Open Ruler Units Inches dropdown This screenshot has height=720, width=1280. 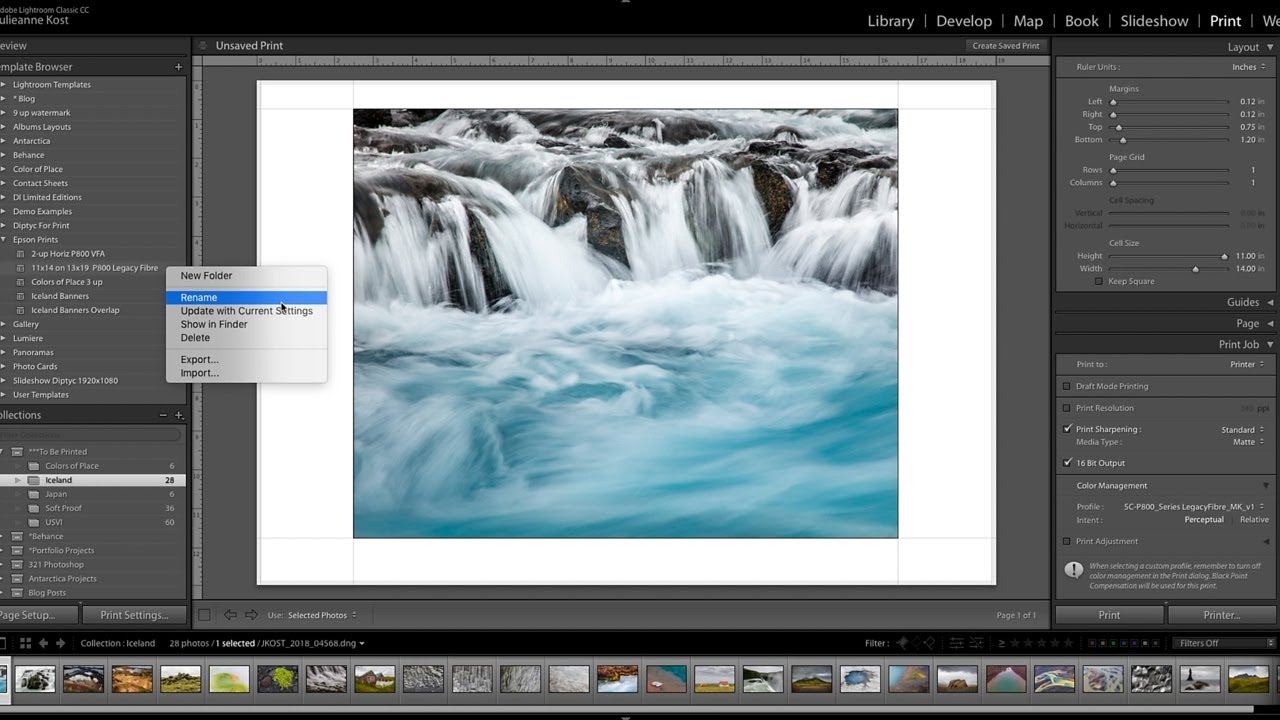coord(1247,67)
